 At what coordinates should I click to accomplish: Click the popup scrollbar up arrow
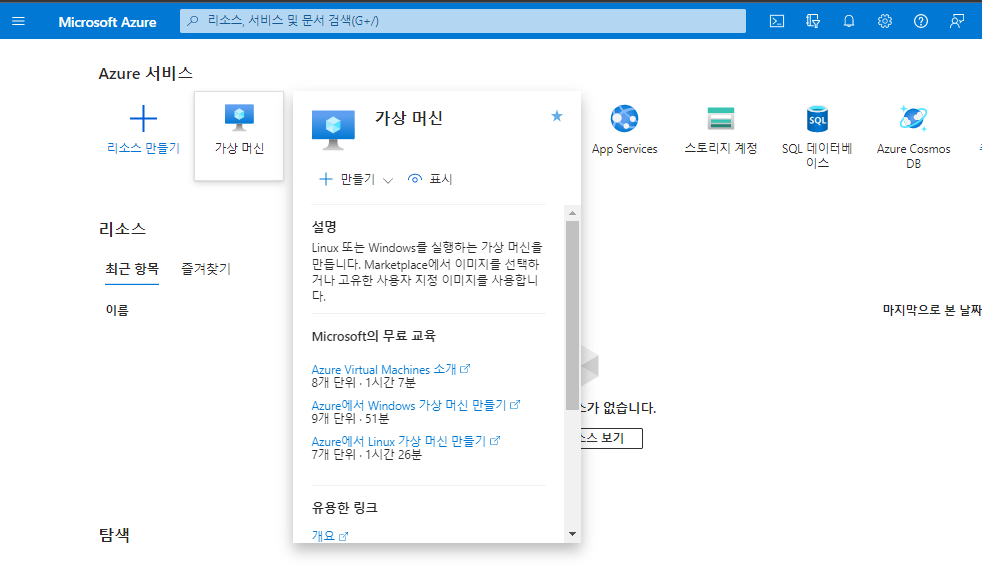pyautogui.click(x=572, y=213)
